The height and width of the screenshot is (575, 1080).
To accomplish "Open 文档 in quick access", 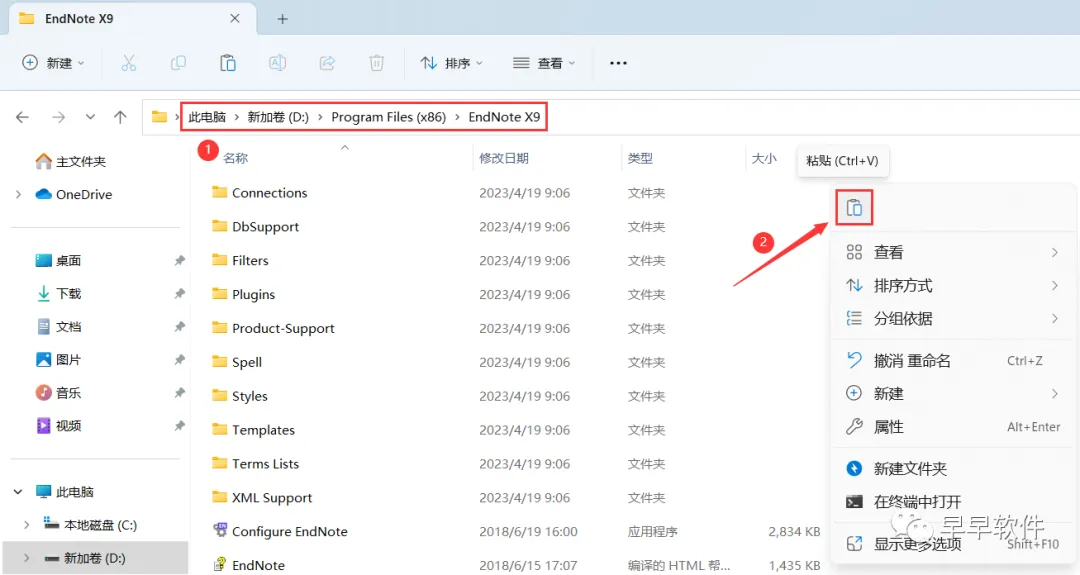I will pos(59,326).
